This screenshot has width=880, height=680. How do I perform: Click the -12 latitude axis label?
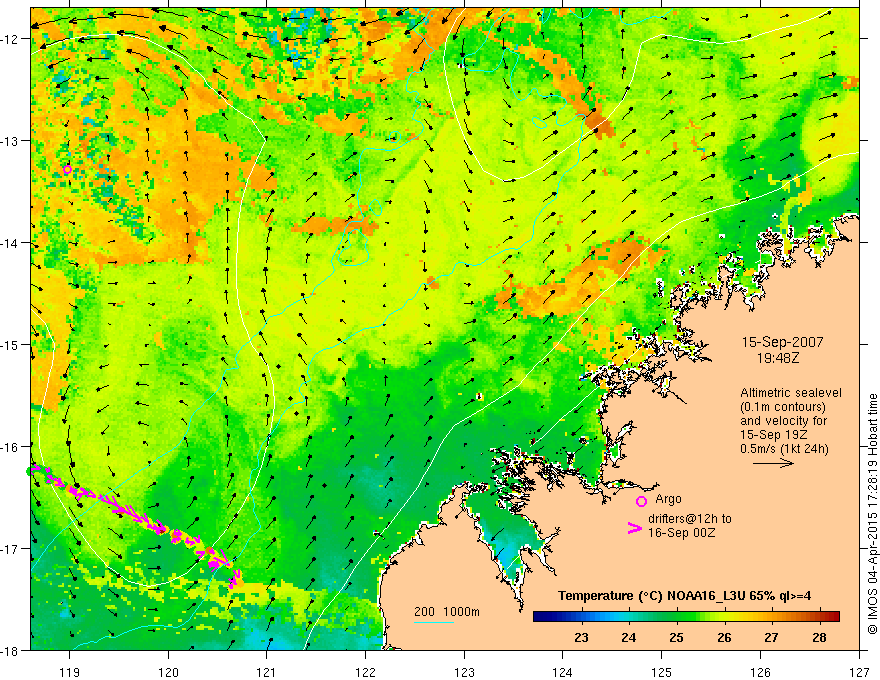(11, 39)
